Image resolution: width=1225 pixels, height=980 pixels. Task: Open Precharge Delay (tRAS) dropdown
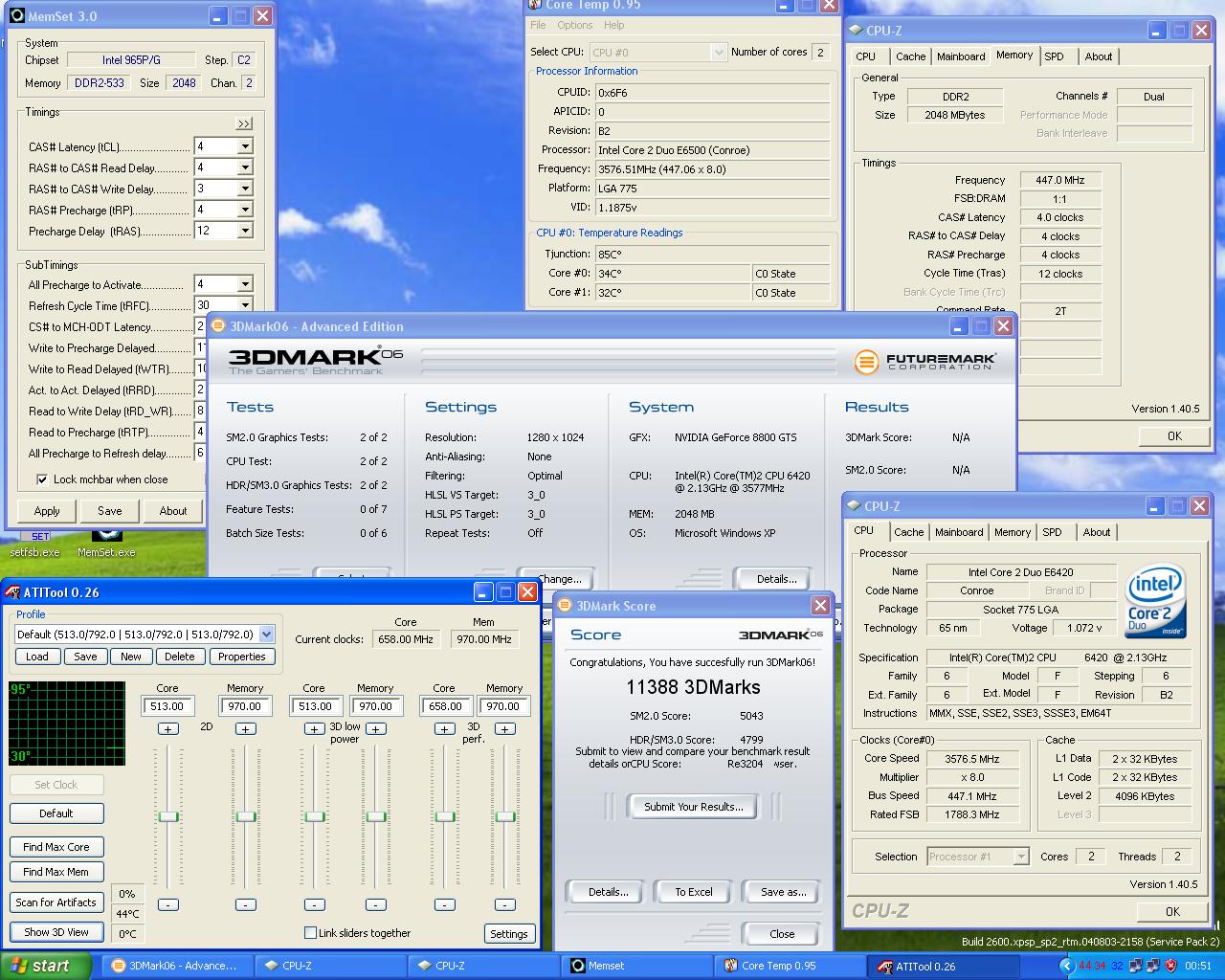245,231
